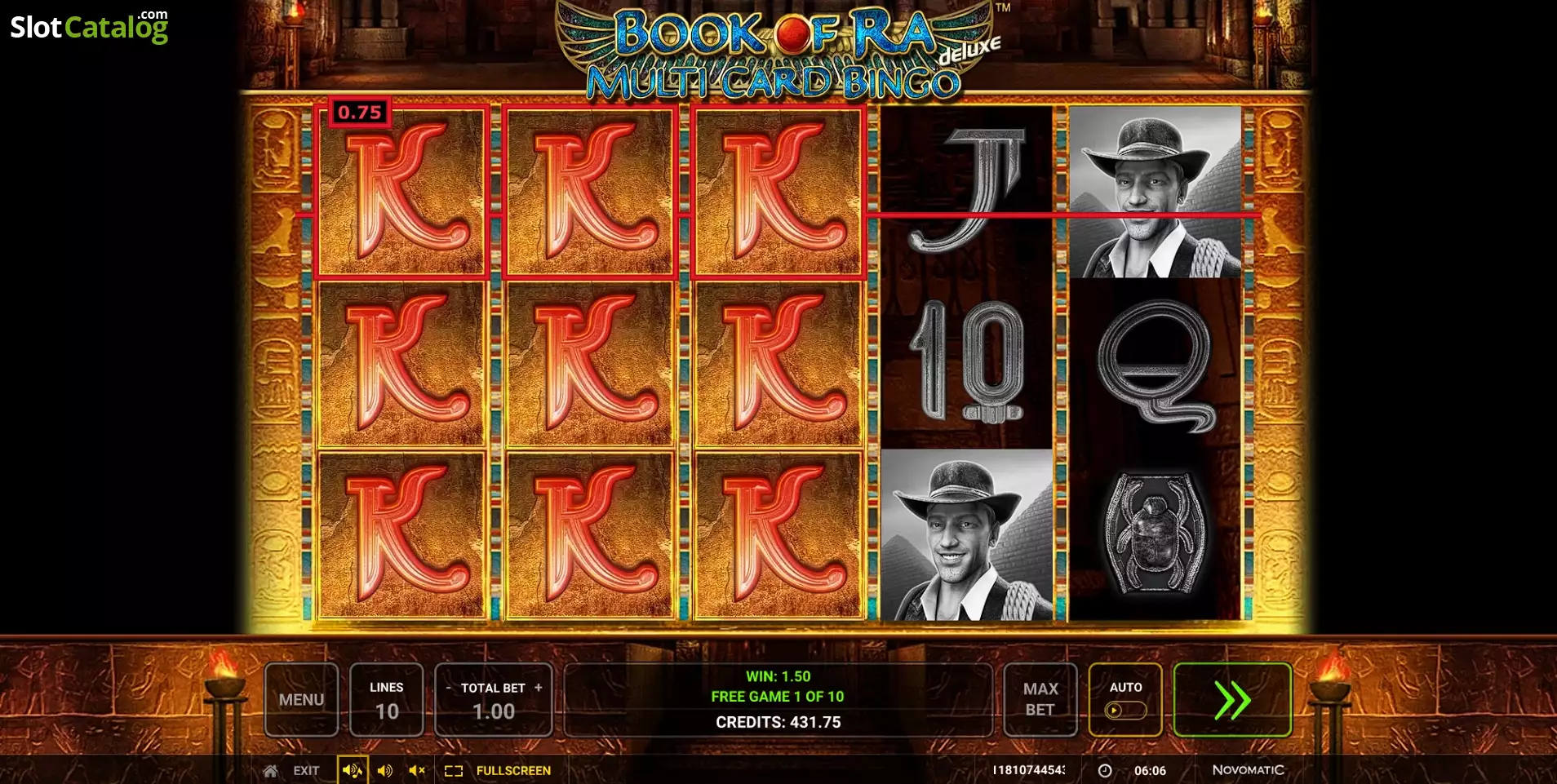Click the FULLSCREEN brackets icon
The image size is (1557, 784).
(454, 770)
